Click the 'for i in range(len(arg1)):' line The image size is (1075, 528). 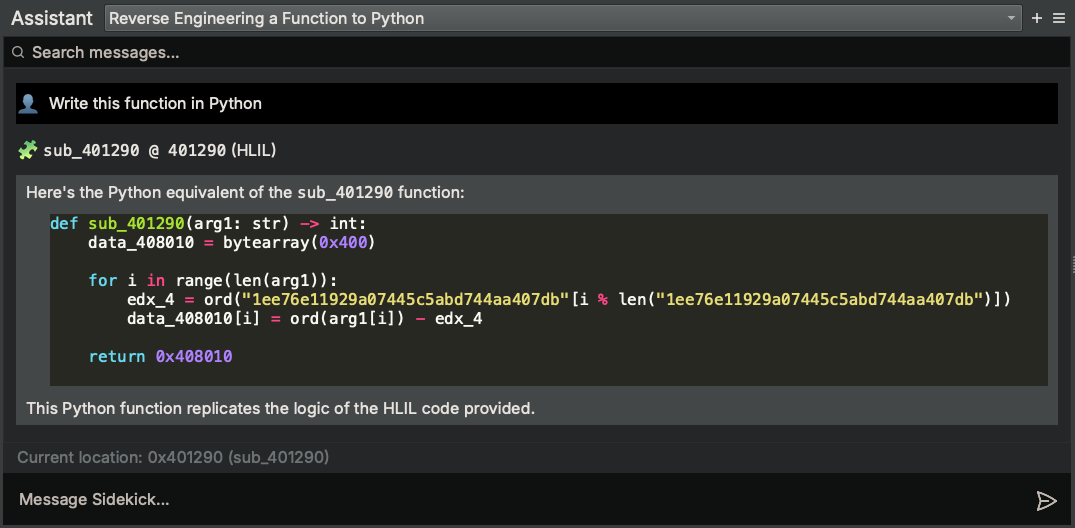213,280
